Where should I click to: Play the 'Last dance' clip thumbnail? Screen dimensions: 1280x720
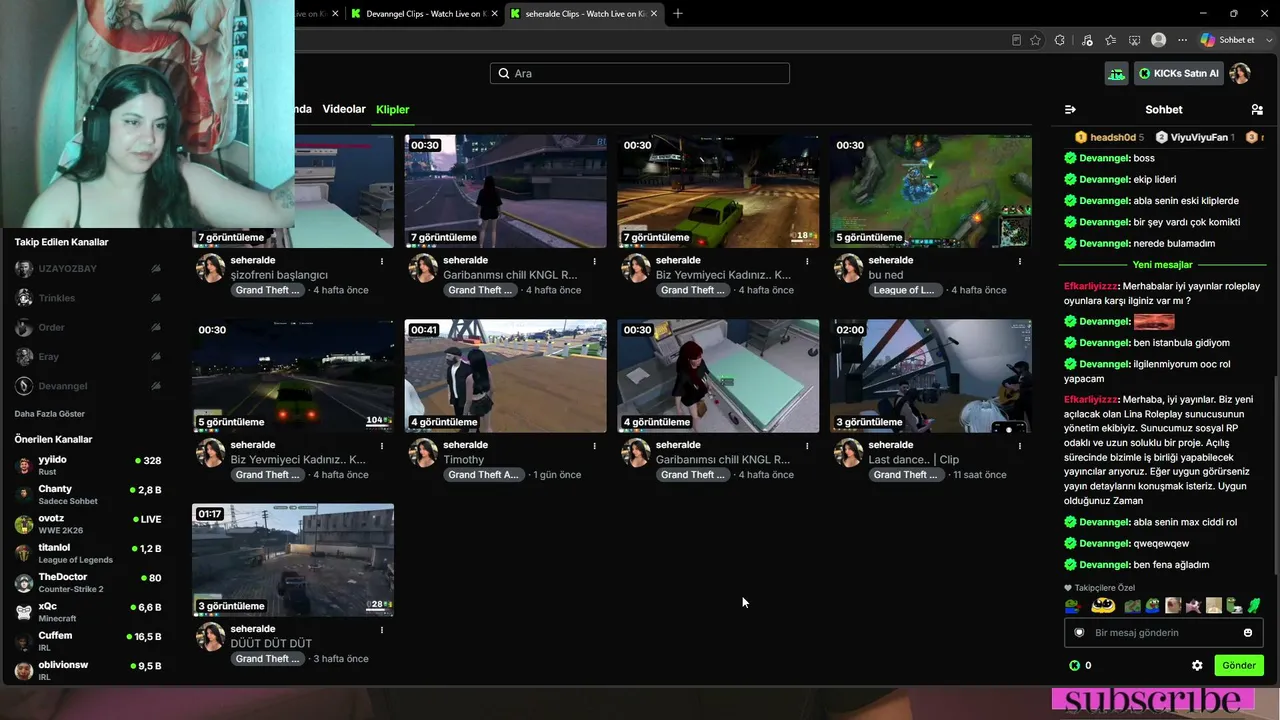930,376
